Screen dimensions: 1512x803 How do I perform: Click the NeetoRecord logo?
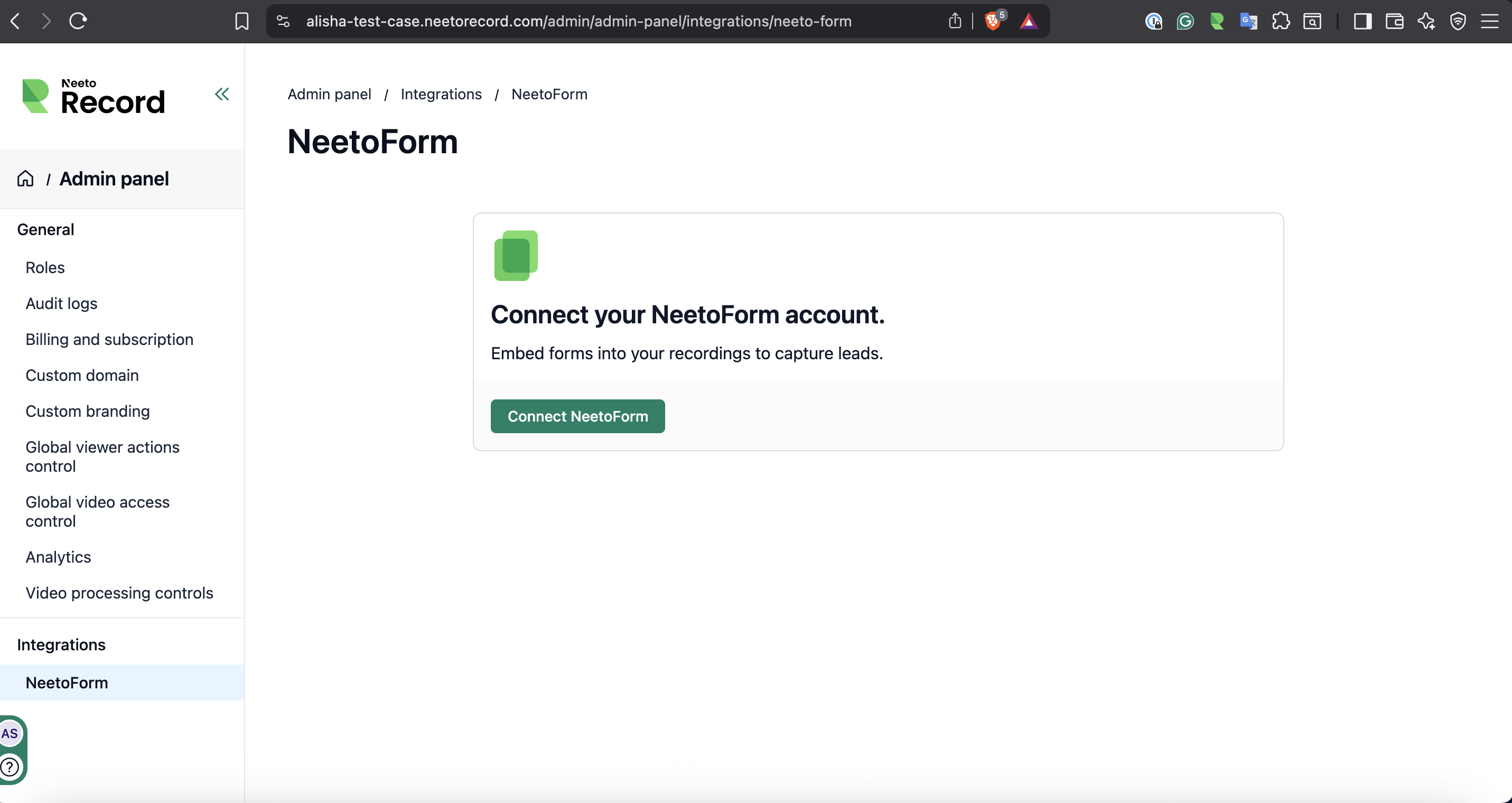94,96
